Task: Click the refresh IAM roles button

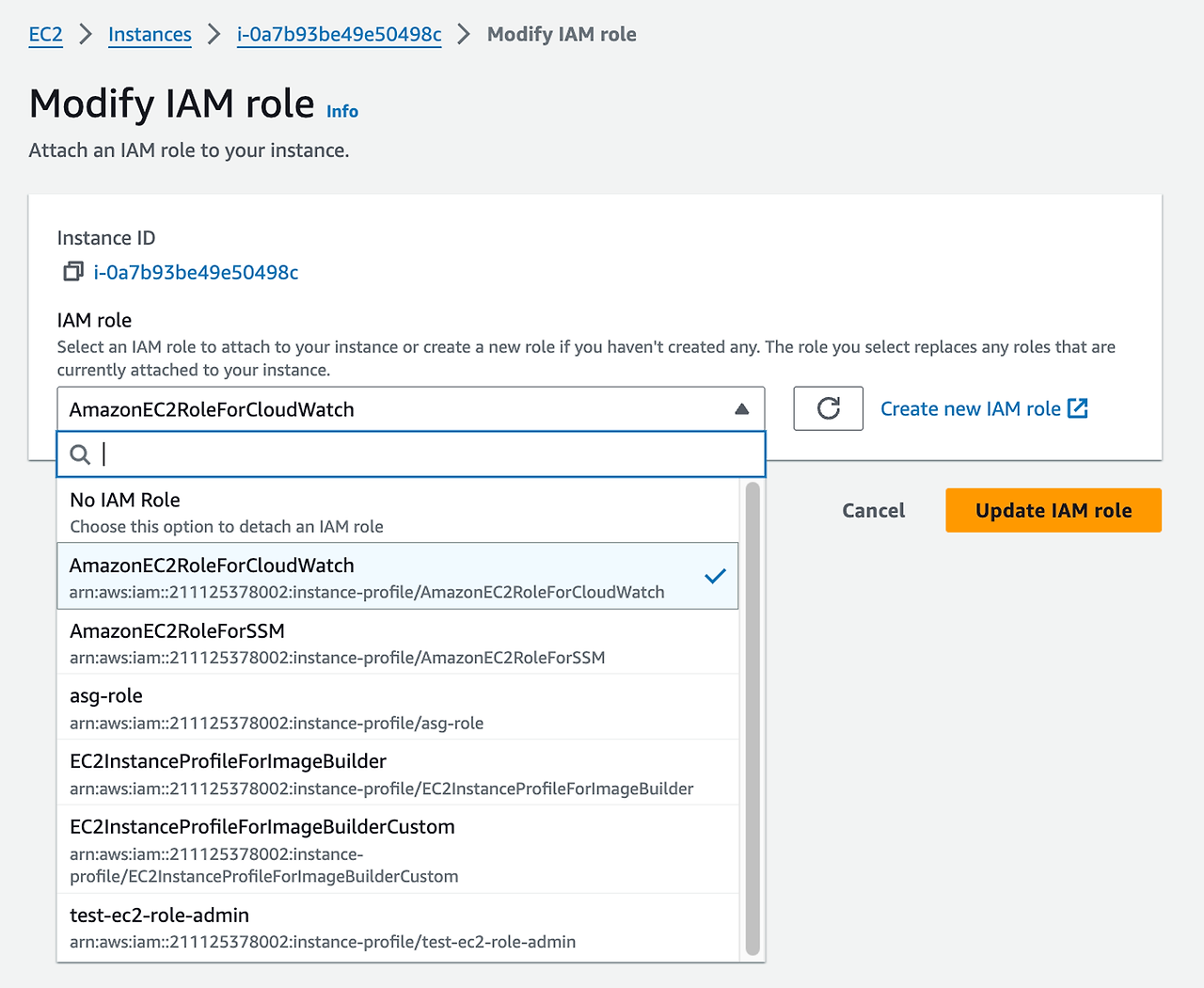Action: click(x=828, y=408)
